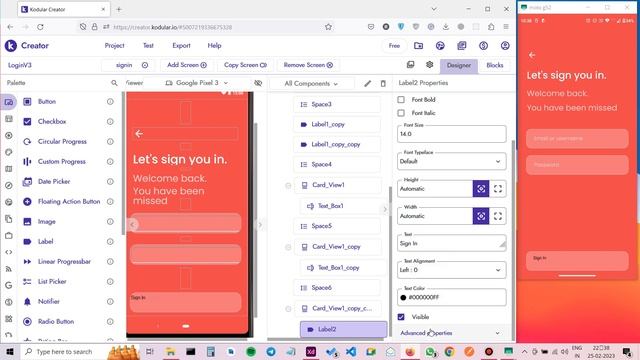Enable Font Bold checkbox
Image resolution: width=640 pixels, height=360 pixels.
[x=401, y=100]
